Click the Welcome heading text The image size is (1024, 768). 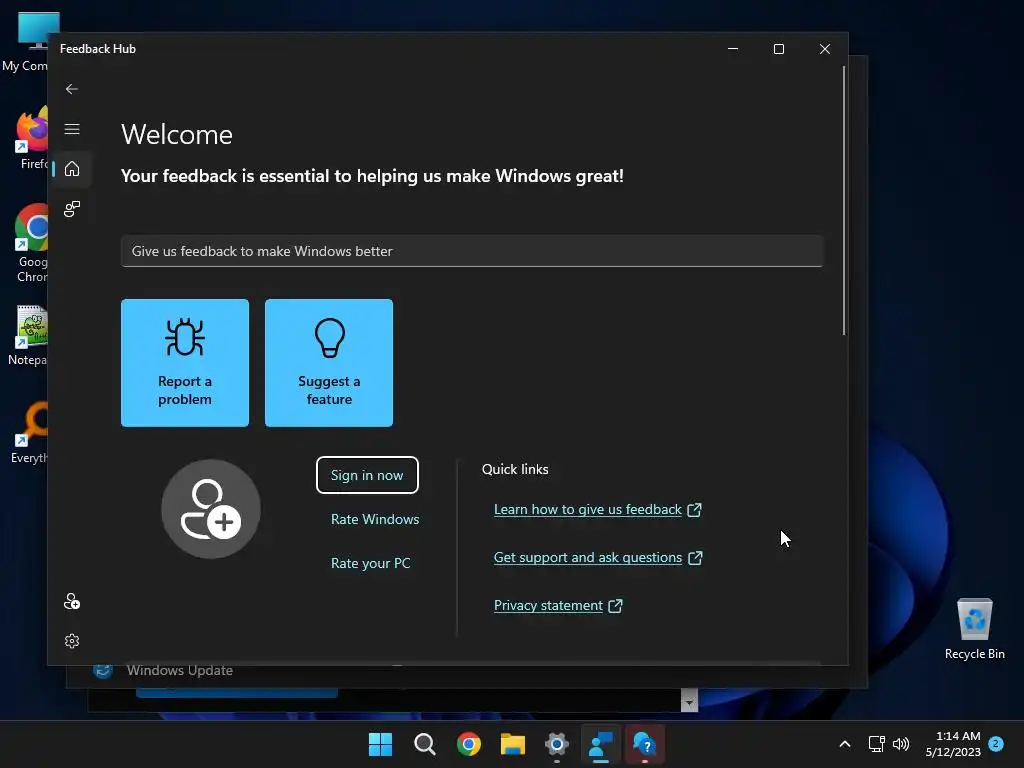tap(177, 135)
